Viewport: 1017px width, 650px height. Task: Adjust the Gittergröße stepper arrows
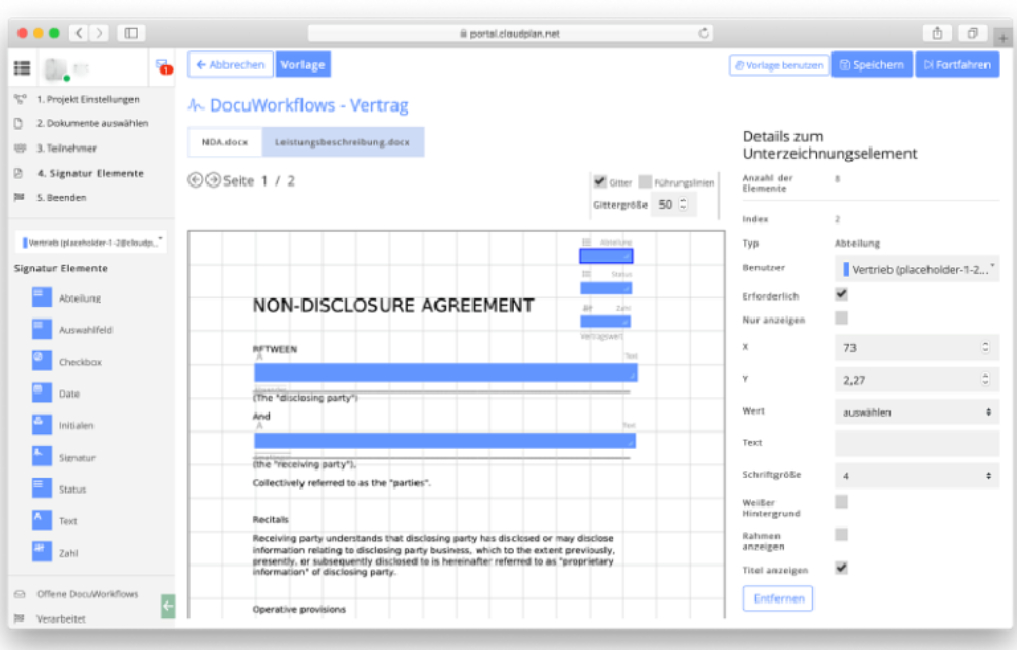[683, 204]
